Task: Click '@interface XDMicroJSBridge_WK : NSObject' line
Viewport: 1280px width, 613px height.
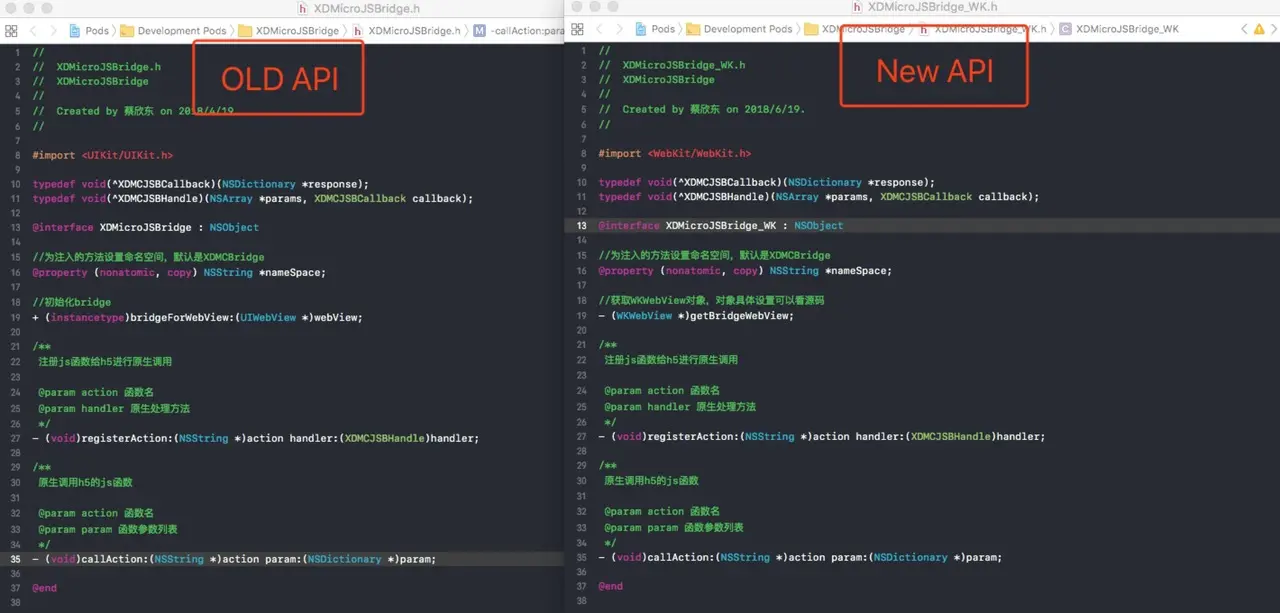Action: [721, 226]
